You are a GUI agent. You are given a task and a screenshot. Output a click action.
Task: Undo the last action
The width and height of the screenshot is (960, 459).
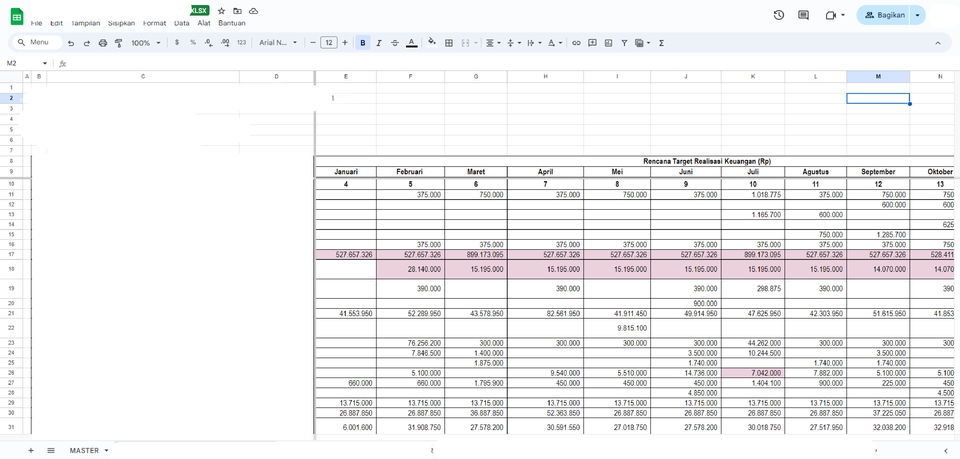pos(71,43)
